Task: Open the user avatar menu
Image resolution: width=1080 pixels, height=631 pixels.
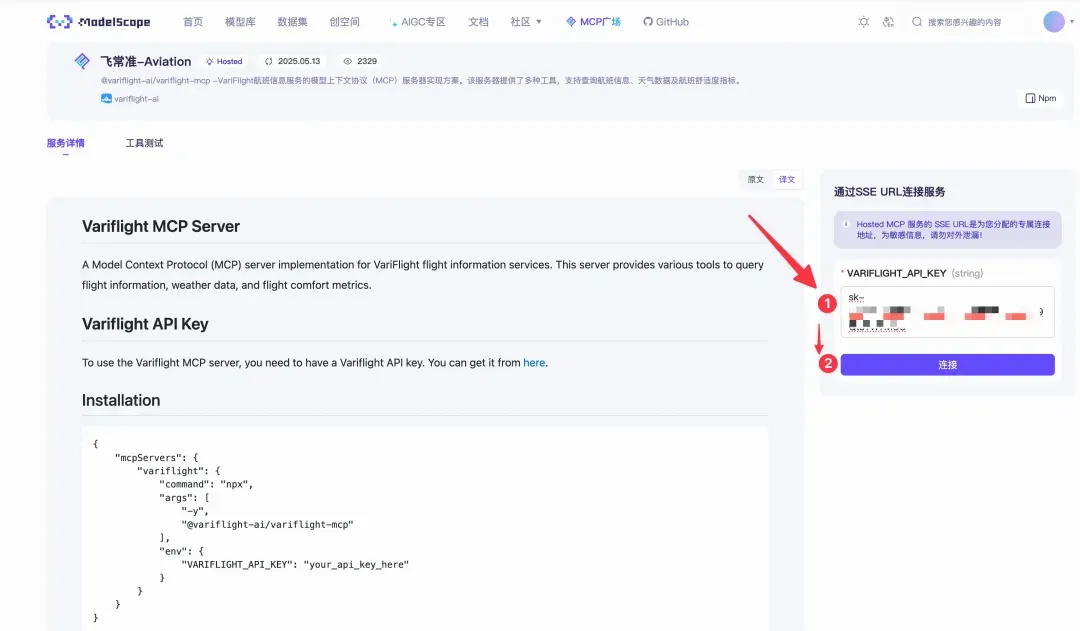Action: (1055, 21)
